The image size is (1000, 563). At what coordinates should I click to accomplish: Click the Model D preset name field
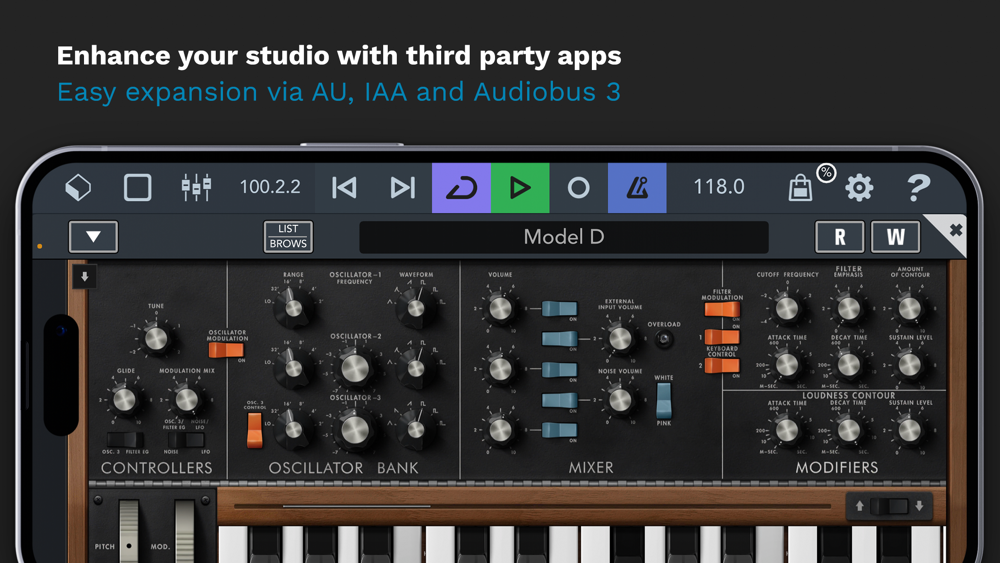(564, 237)
